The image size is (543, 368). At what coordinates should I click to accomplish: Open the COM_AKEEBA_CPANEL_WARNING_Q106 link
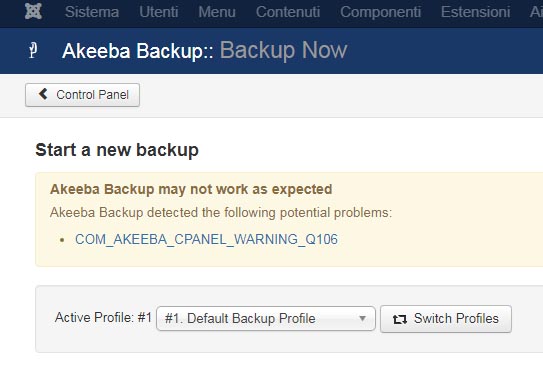pos(206,239)
